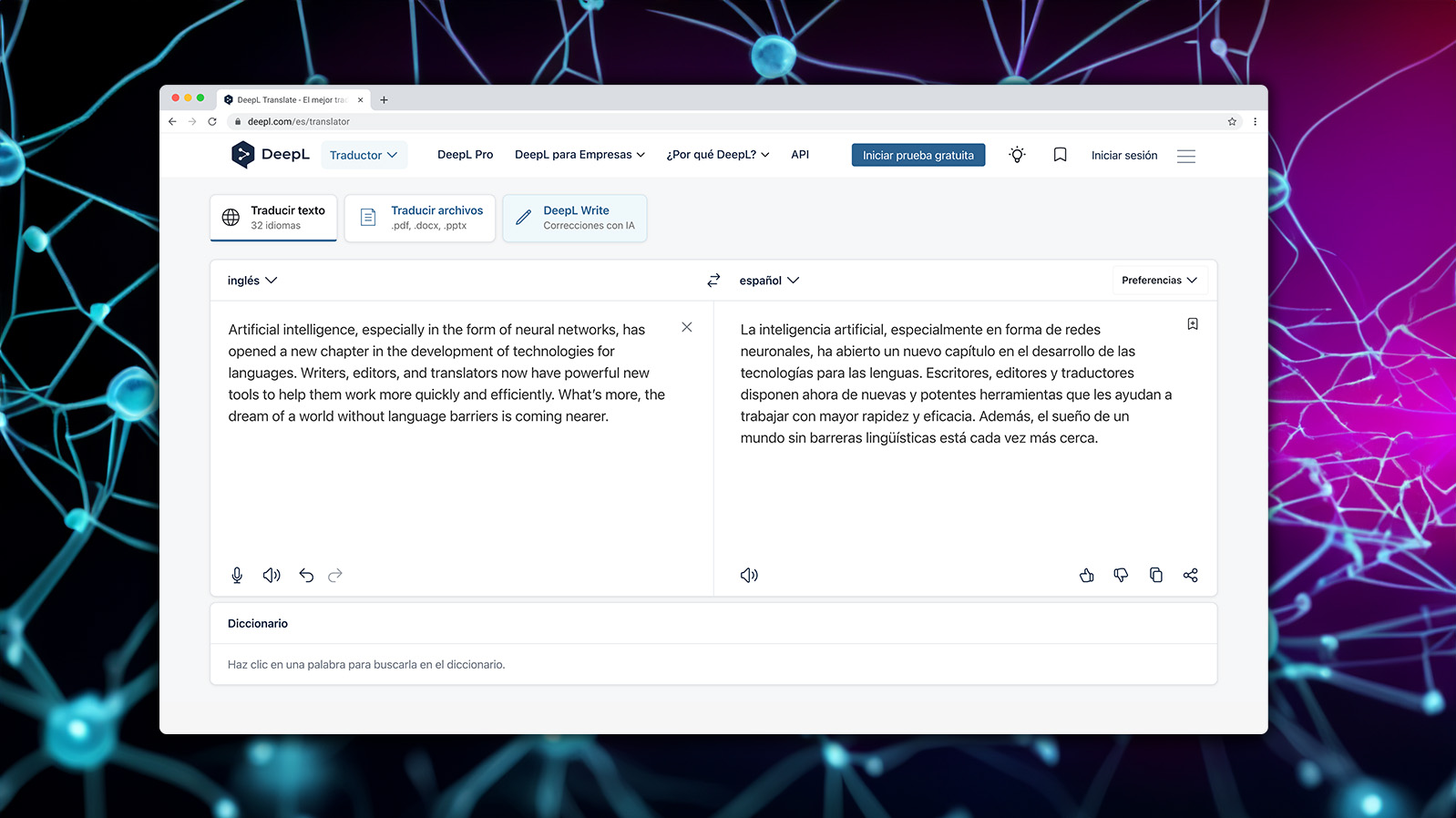Open saved translations bookmark in header
Image resolution: width=1456 pixels, height=818 pixels.
tap(1060, 155)
